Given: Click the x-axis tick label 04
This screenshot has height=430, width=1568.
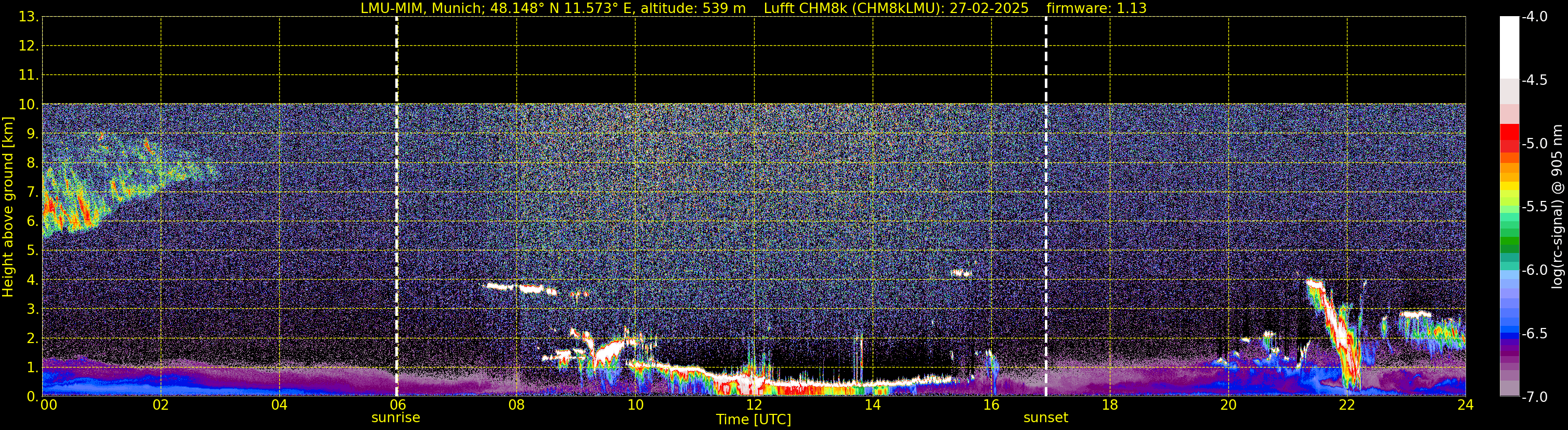Looking at the screenshot, I should (x=279, y=405).
